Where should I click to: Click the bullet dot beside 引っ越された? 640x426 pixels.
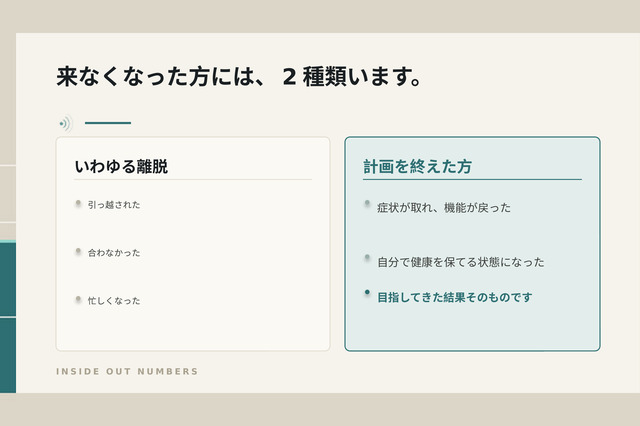[78, 203]
